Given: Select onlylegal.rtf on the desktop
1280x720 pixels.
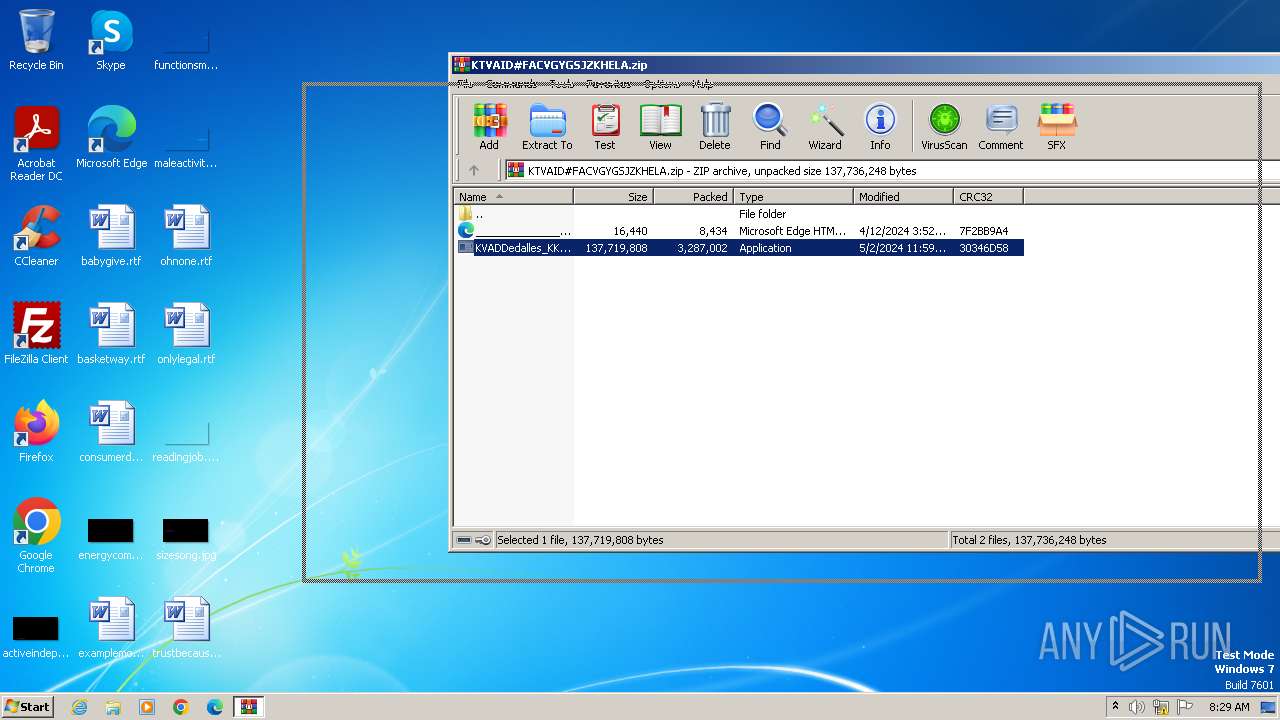Looking at the screenshot, I should pyautogui.click(x=186, y=334).
